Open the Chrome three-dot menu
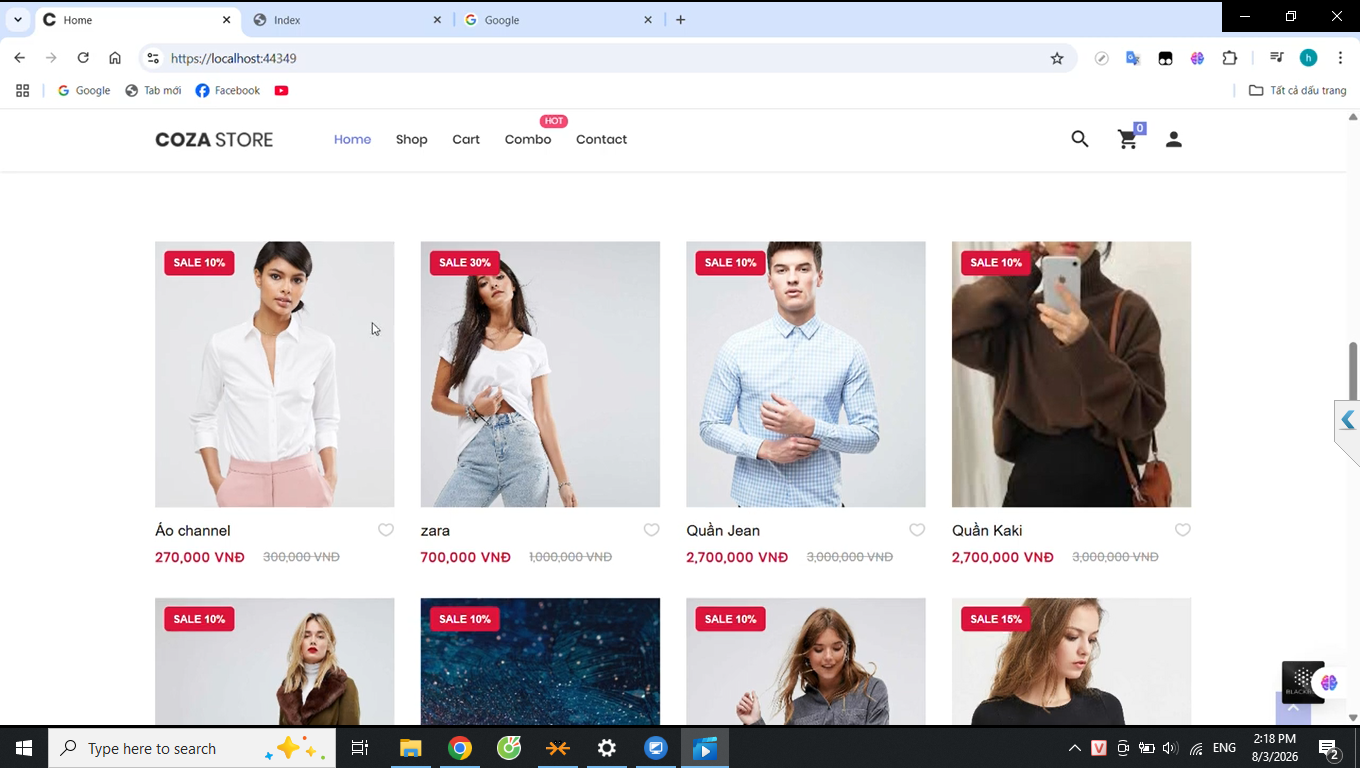This screenshot has width=1360, height=768. pyautogui.click(x=1340, y=58)
